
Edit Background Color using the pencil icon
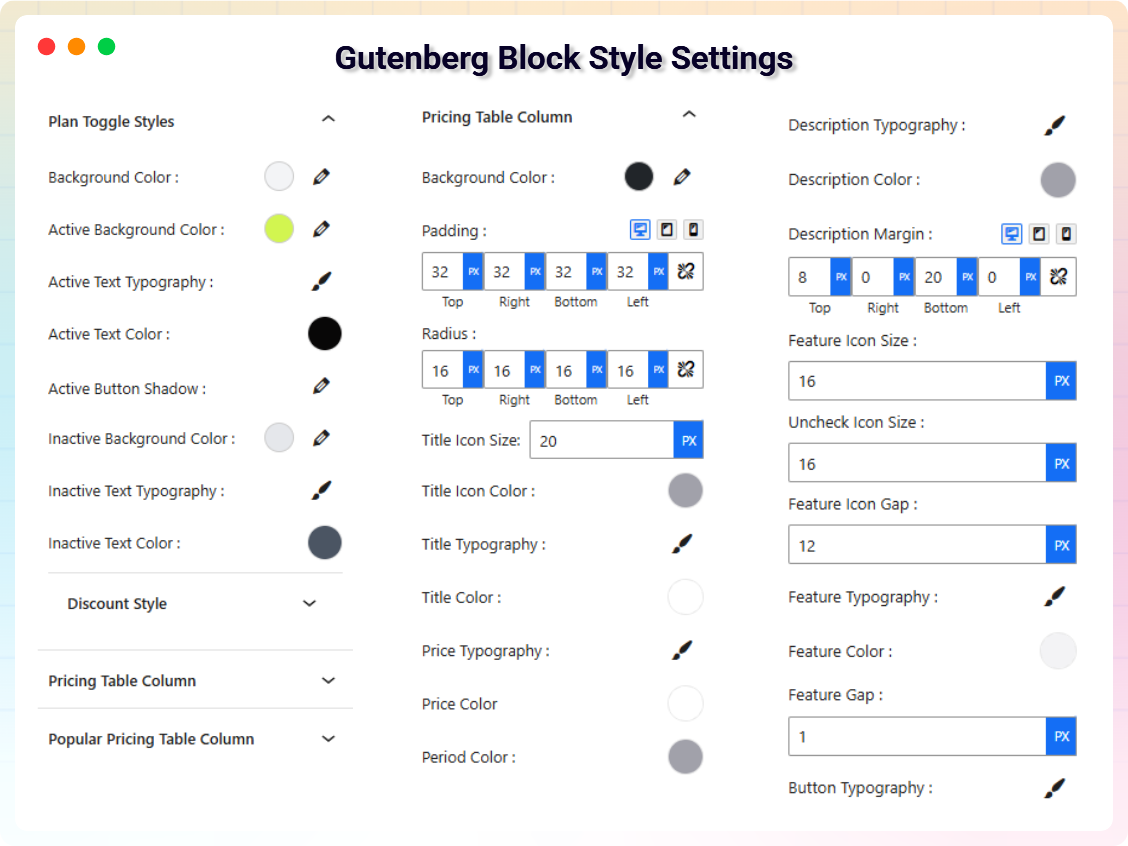point(319,176)
